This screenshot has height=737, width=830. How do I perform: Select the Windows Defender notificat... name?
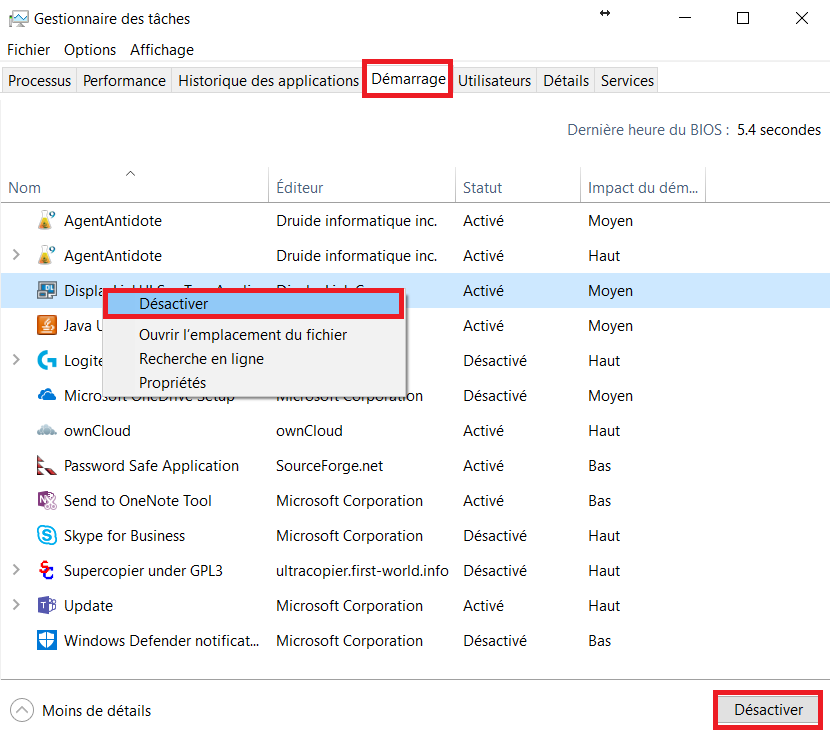pyautogui.click(x=161, y=641)
